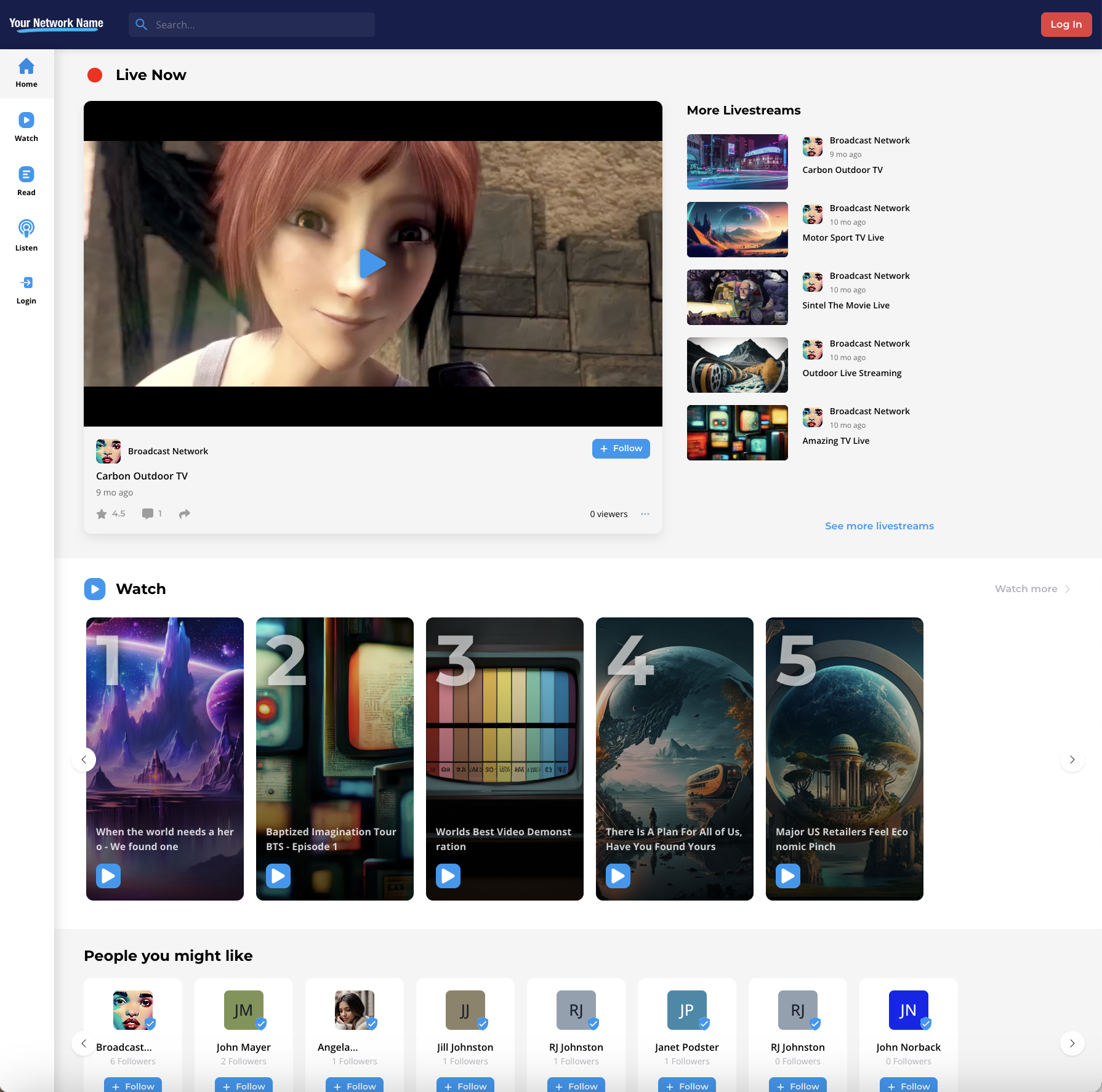Expand Watch more link
This screenshot has height=1092, width=1102.
pos(1032,589)
